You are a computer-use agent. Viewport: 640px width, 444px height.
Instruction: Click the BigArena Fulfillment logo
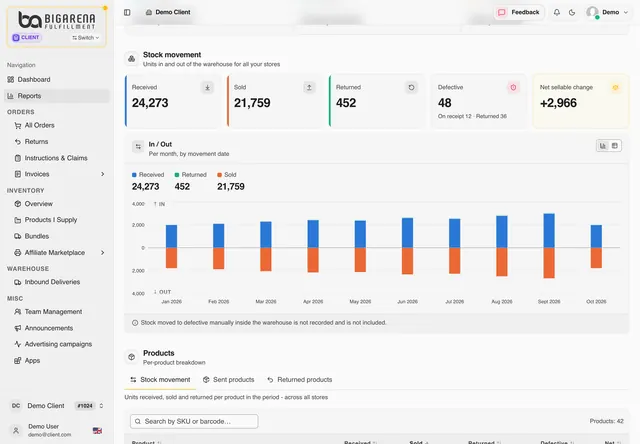(57, 20)
